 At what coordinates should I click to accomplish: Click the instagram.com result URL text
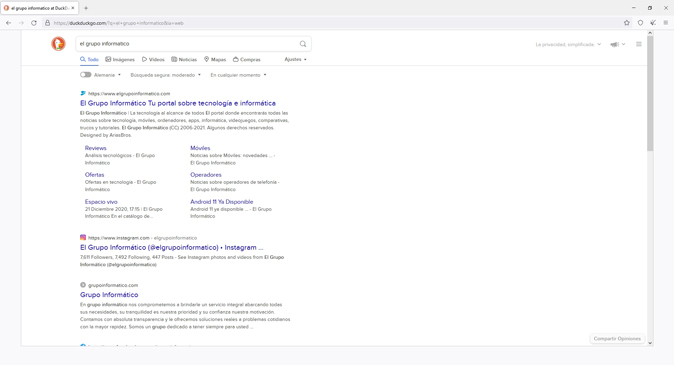pos(142,237)
